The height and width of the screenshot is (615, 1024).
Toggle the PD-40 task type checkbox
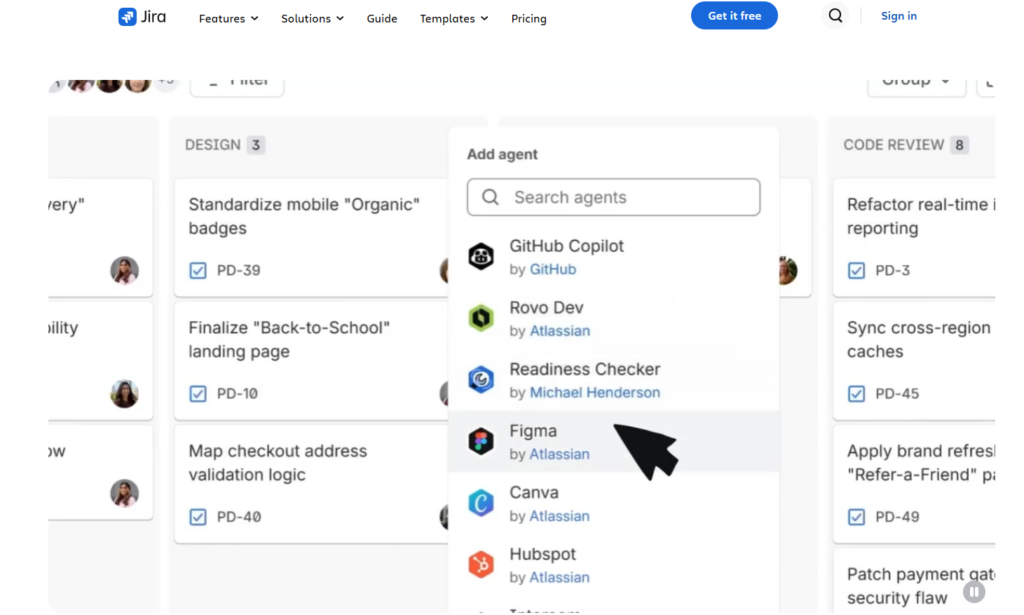pos(198,517)
